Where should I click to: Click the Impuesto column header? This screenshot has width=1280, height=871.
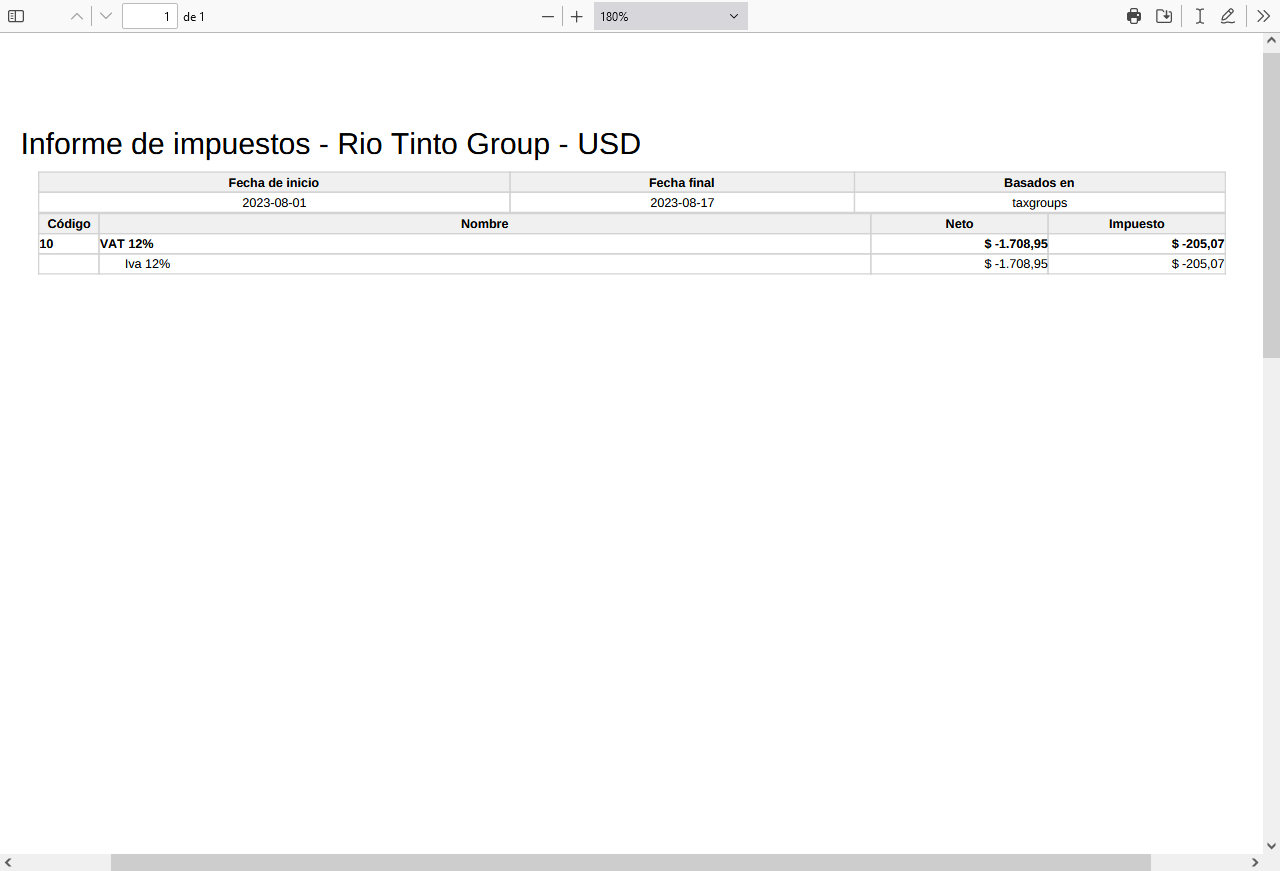click(x=1136, y=224)
